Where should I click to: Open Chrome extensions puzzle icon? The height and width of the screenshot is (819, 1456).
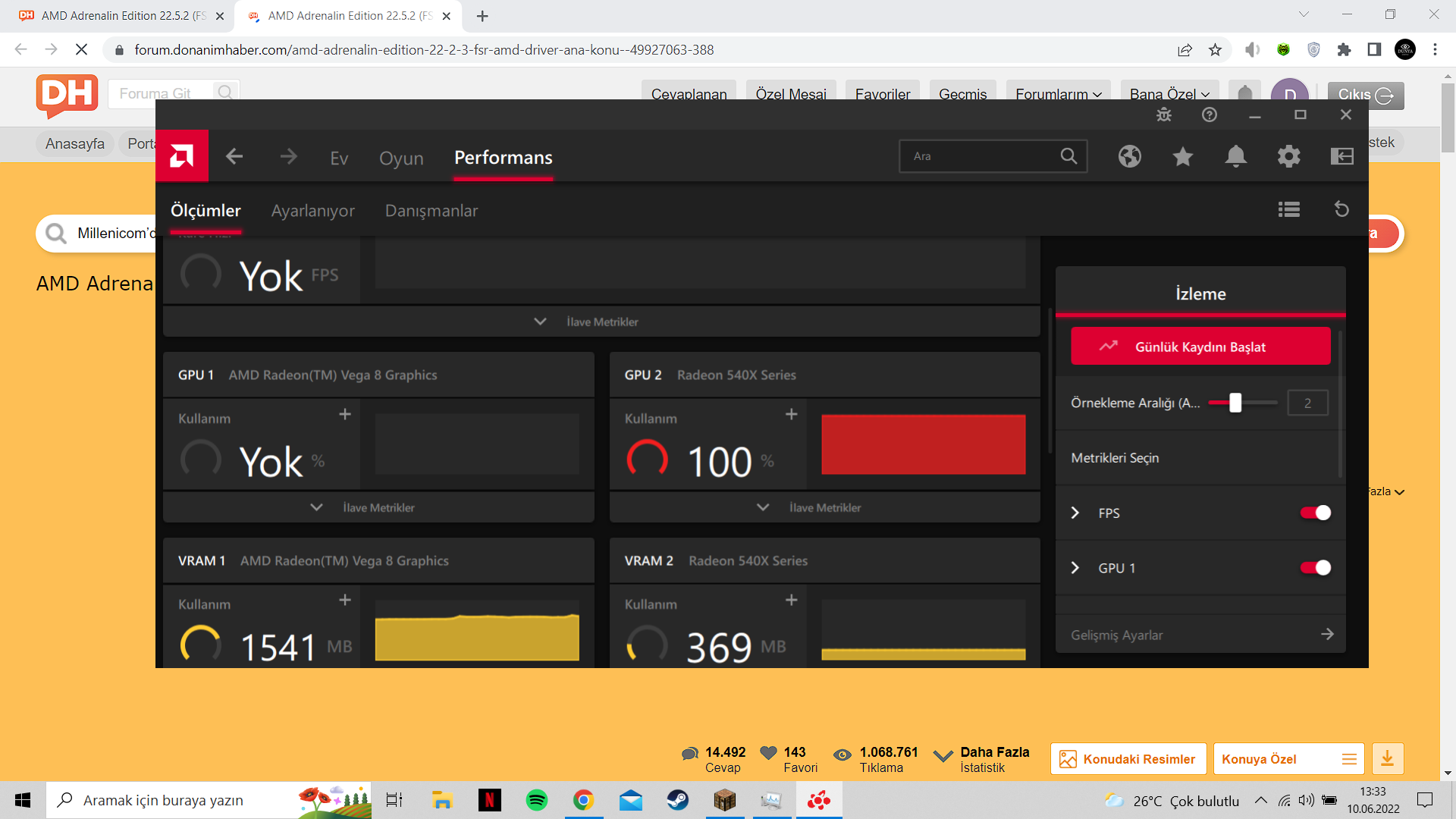[x=1345, y=50]
